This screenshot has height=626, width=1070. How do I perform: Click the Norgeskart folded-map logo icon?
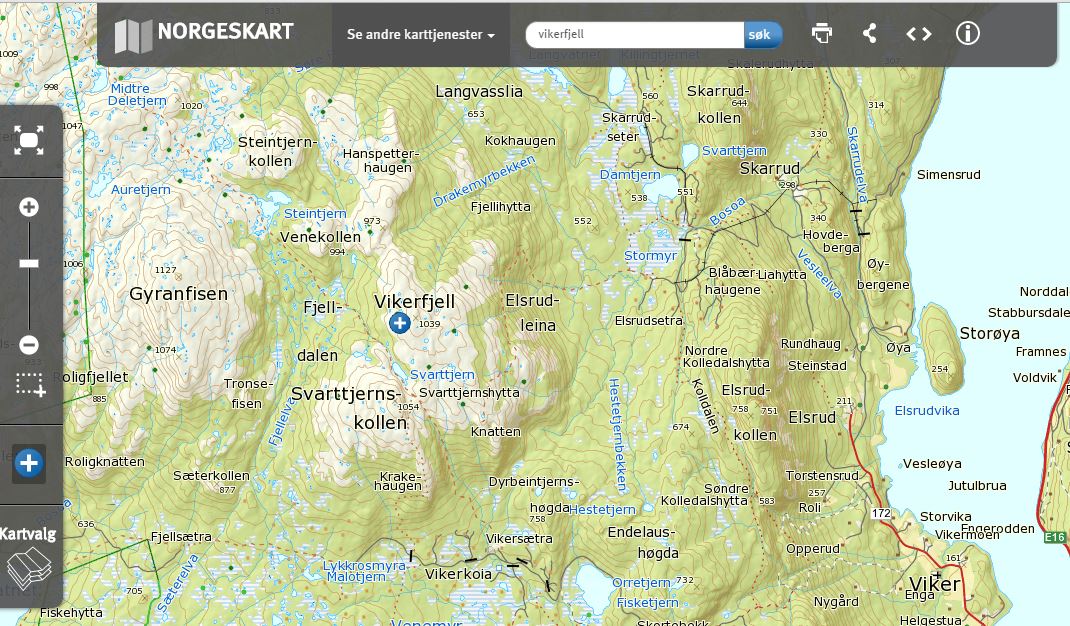[x=131, y=32]
